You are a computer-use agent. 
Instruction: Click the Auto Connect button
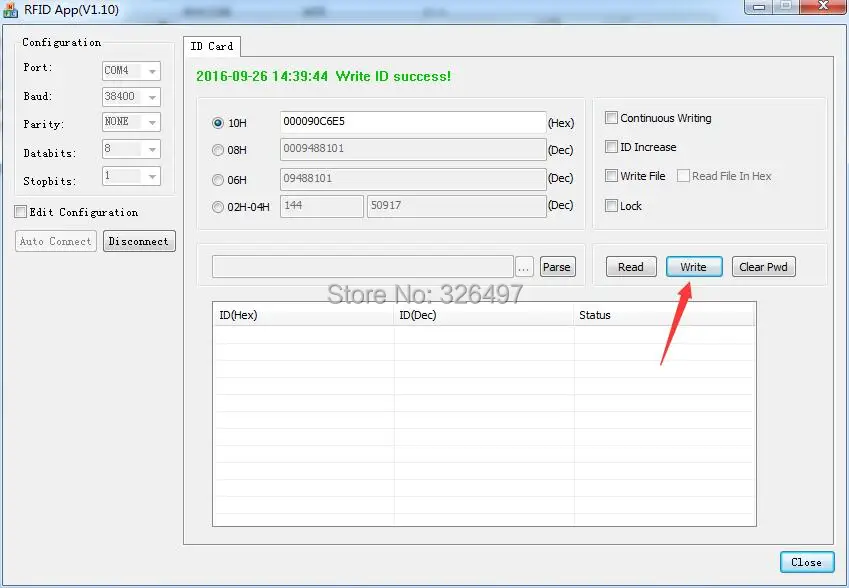(56, 241)
